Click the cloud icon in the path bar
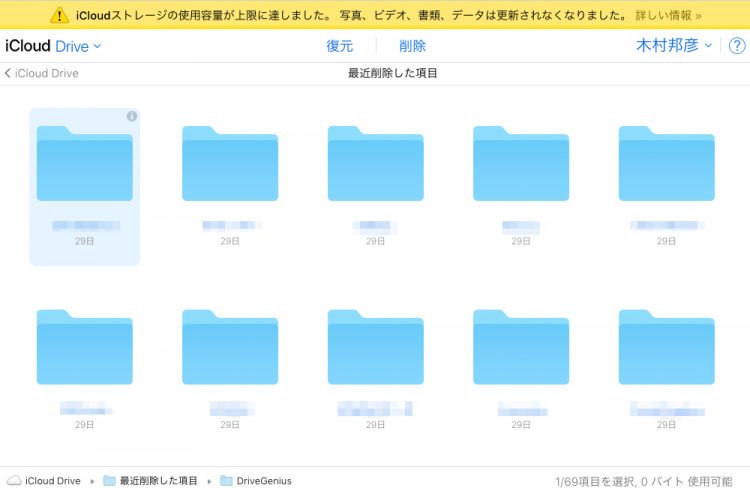The height and width of the screenshot is (491, 750). click(x=14, y=480)
